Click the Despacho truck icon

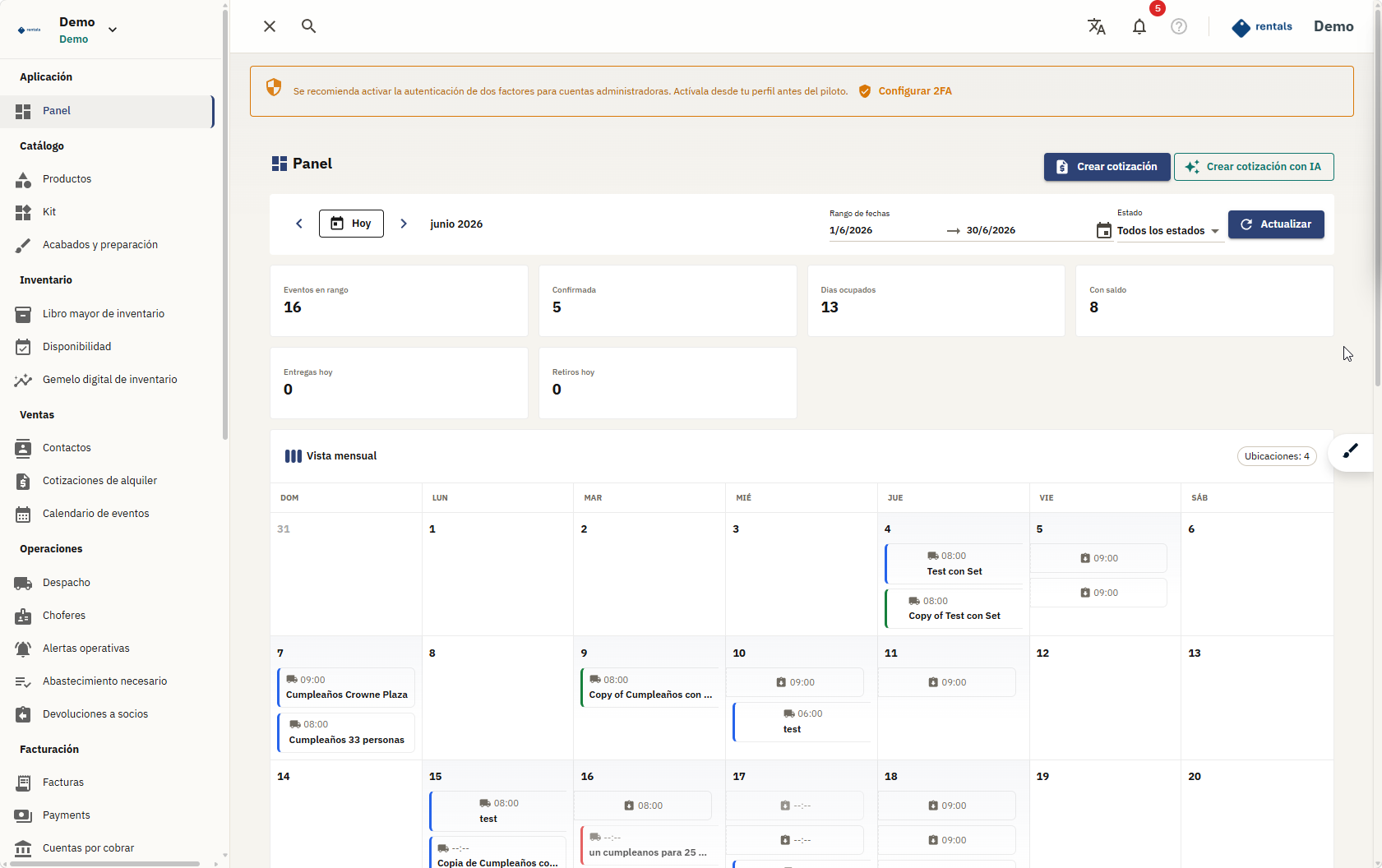(x=23, y=583)
